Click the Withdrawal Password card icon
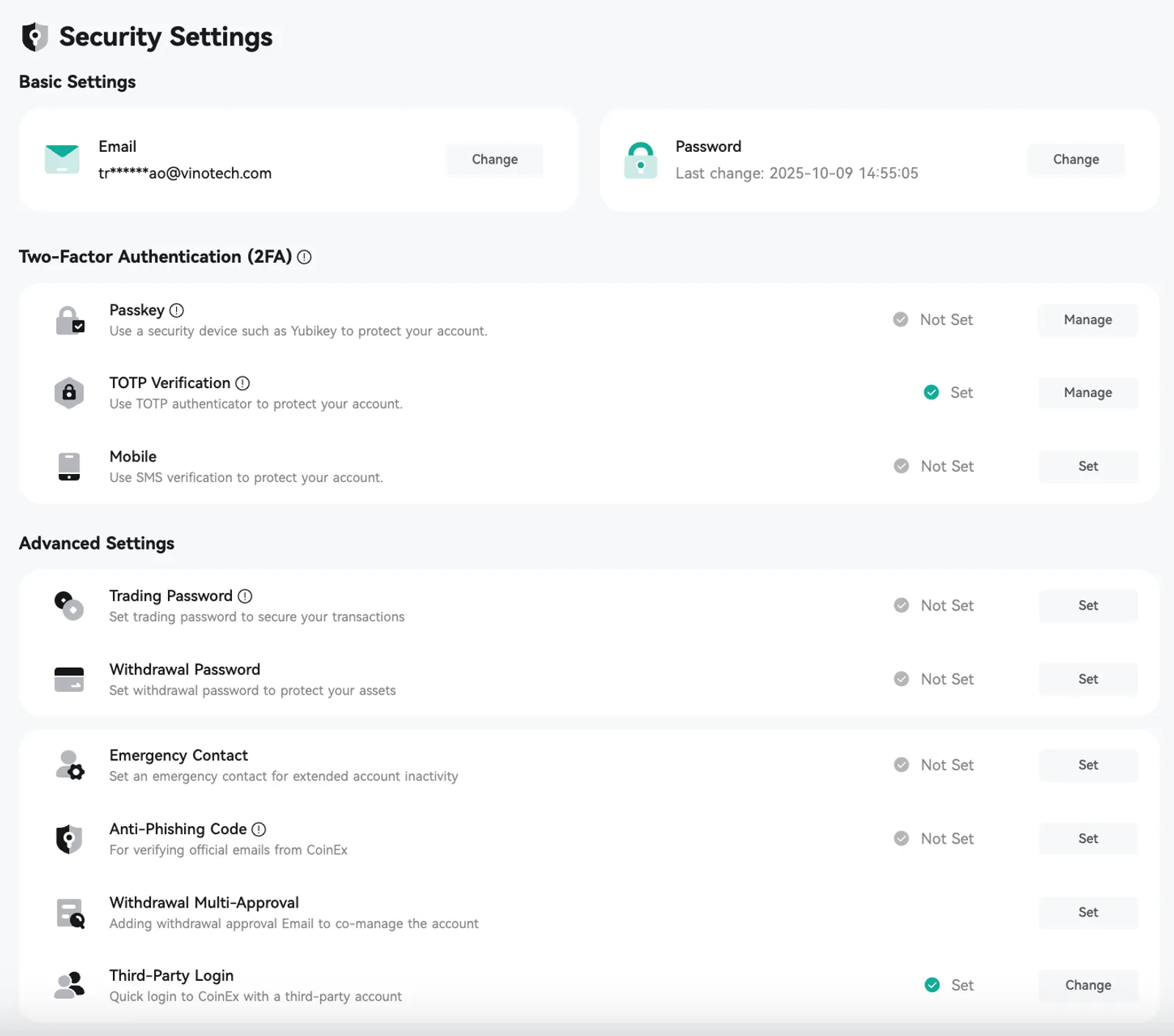This screenshot has height=1036, width=1174. (x=69, y=679)
